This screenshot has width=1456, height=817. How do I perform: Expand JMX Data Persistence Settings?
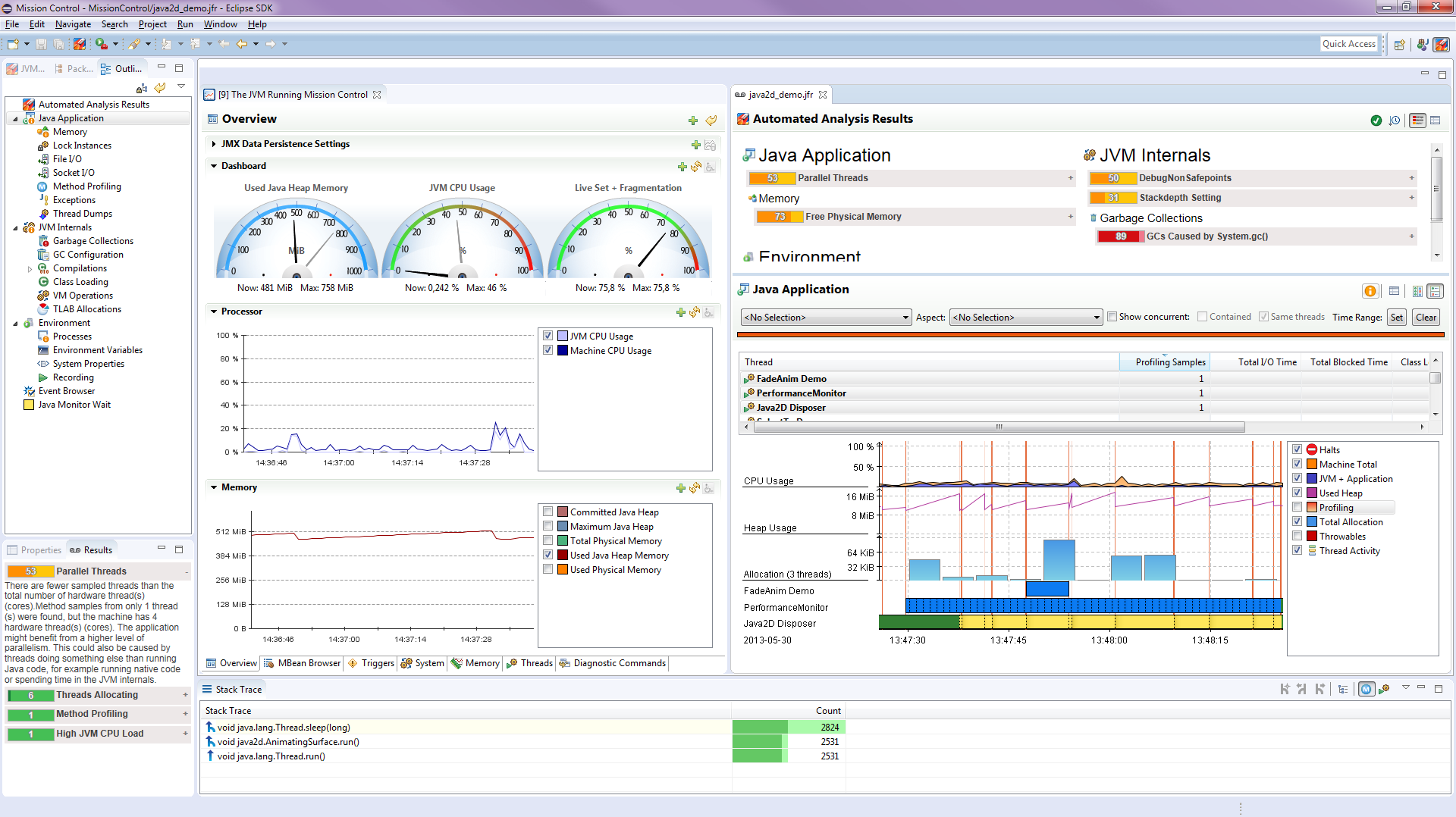(214, 144)
